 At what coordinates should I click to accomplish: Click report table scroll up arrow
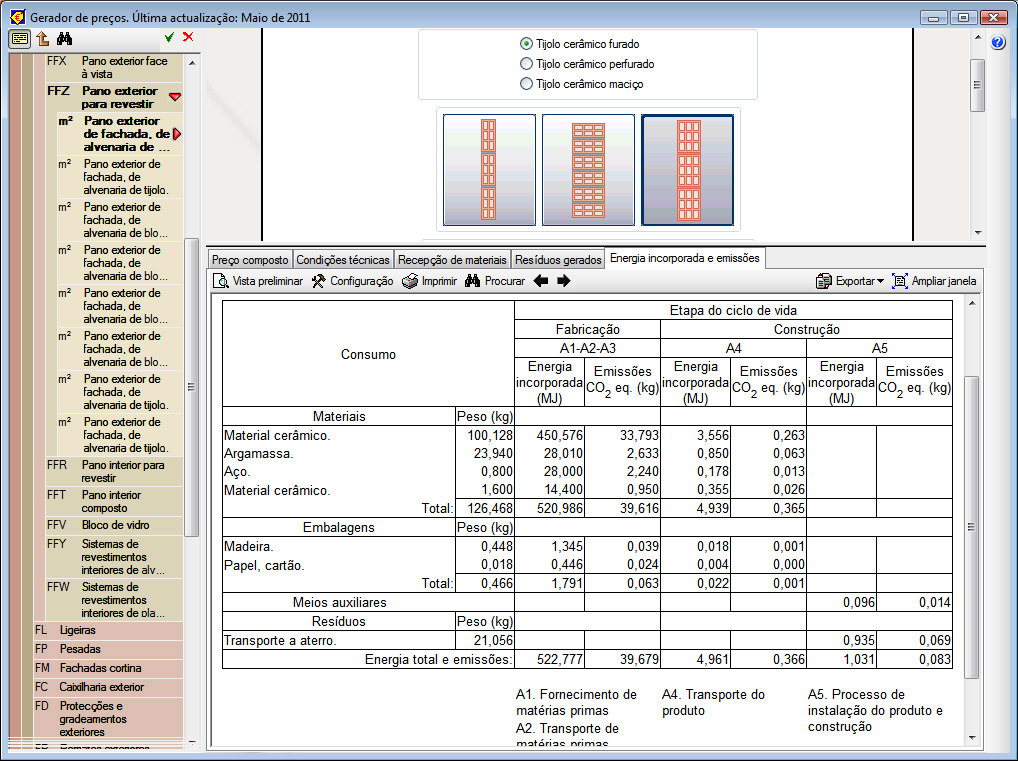coord(972,303)
